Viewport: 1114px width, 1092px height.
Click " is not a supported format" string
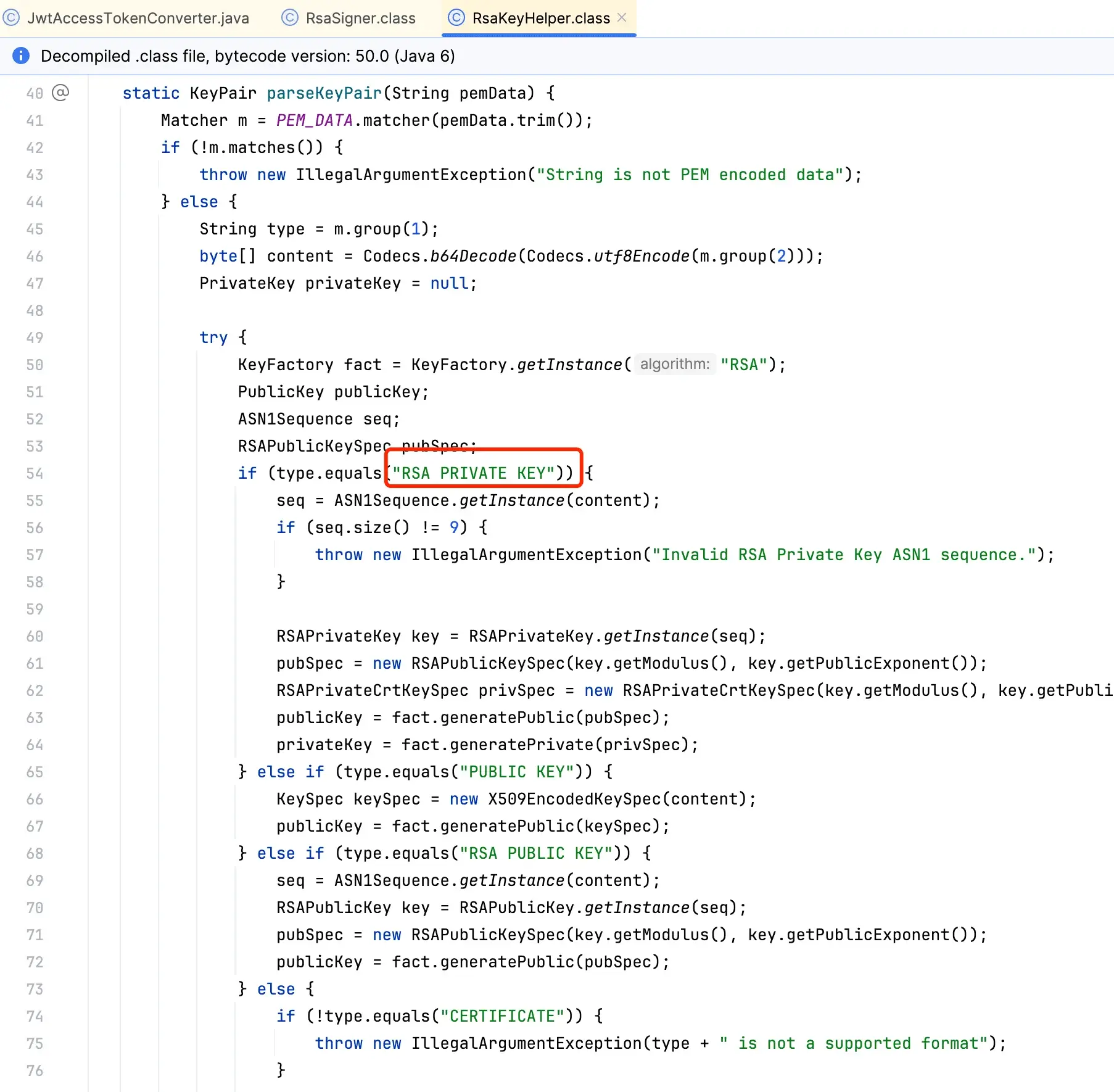click(854, 1043)
